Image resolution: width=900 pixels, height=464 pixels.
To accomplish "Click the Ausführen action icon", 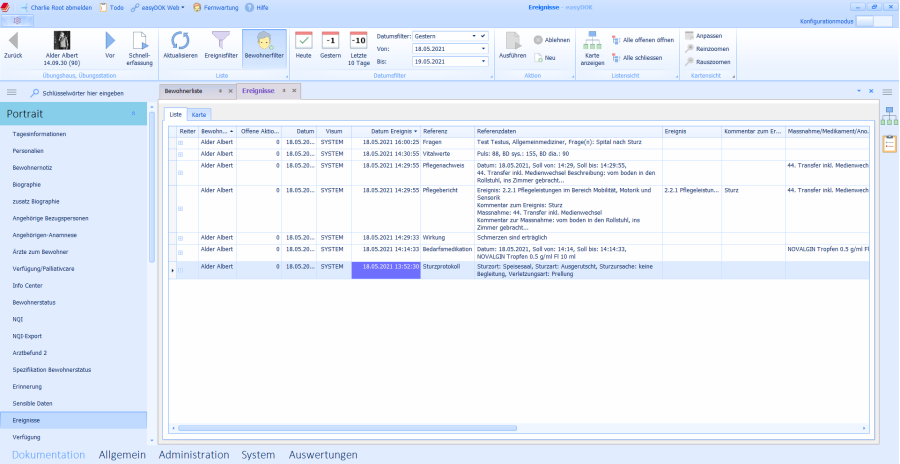I will [512, 41].
